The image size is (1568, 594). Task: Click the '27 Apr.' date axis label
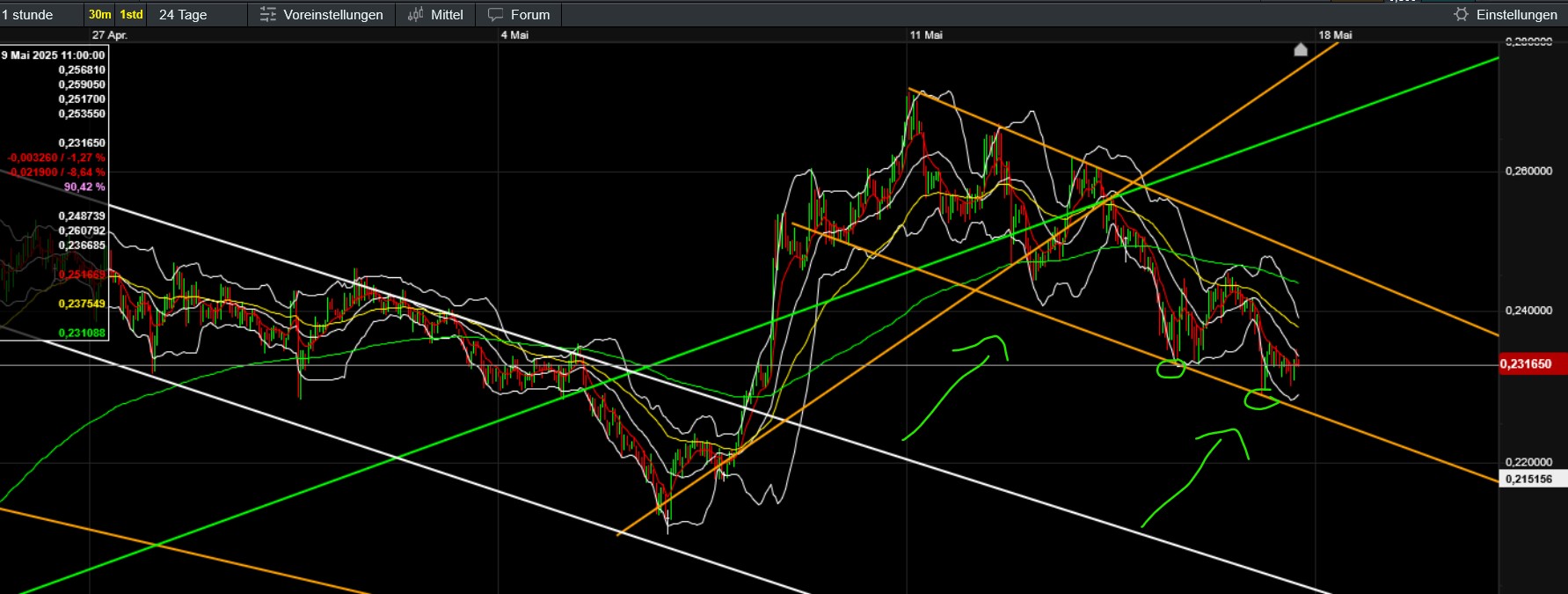click(x=110, y=35)
